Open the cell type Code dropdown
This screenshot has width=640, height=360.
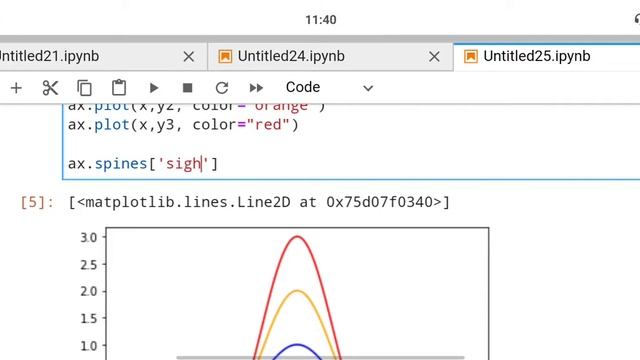(329, 87)
